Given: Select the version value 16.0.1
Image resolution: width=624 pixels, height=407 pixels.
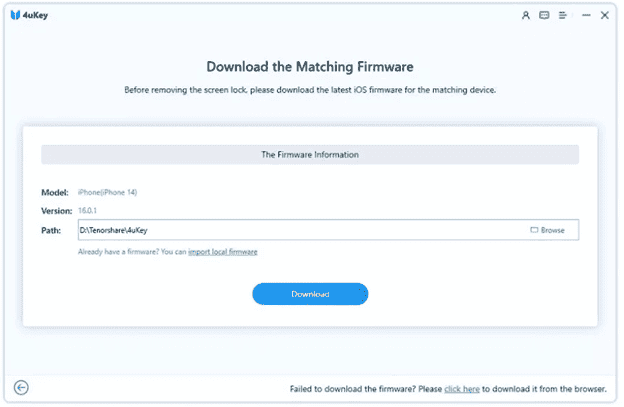Looking at the screenshot, I should point(87,210).
